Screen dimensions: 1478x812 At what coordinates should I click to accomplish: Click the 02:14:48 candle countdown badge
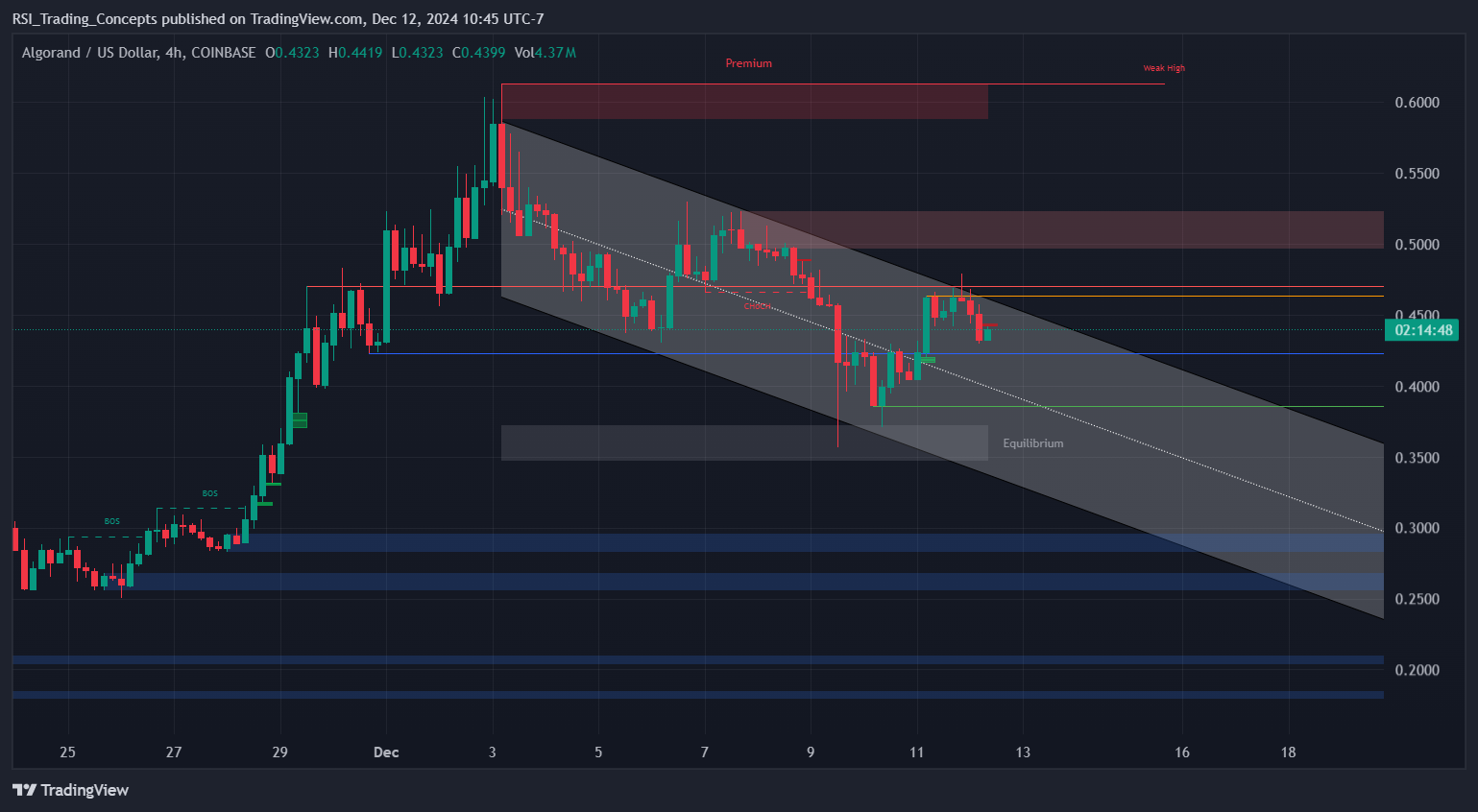(x=1421, y=330)
